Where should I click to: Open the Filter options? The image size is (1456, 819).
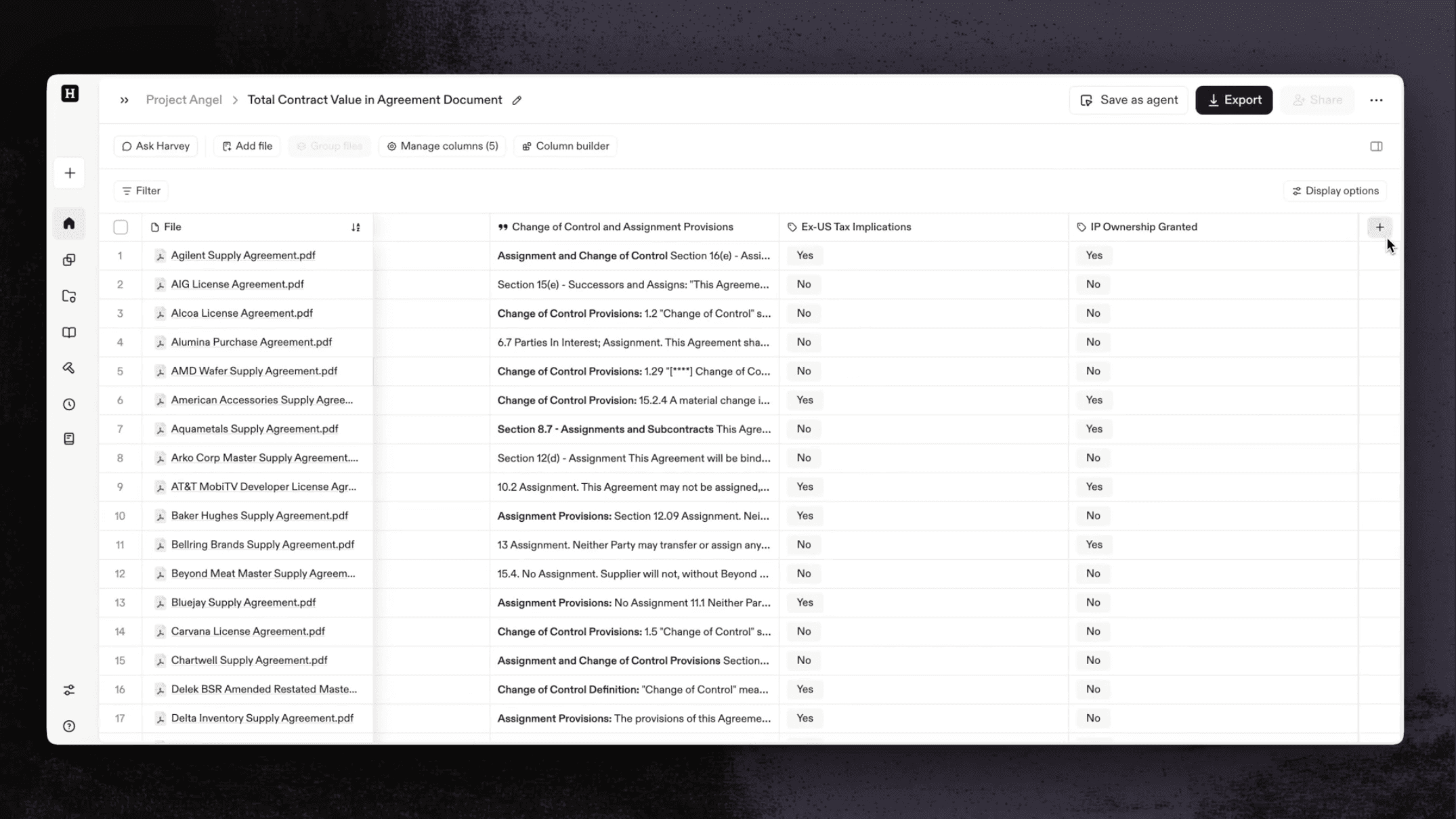click(x=142, y=191)
